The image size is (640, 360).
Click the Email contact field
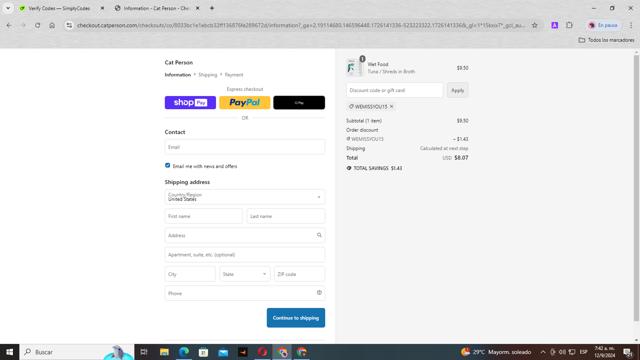point(245,147)
